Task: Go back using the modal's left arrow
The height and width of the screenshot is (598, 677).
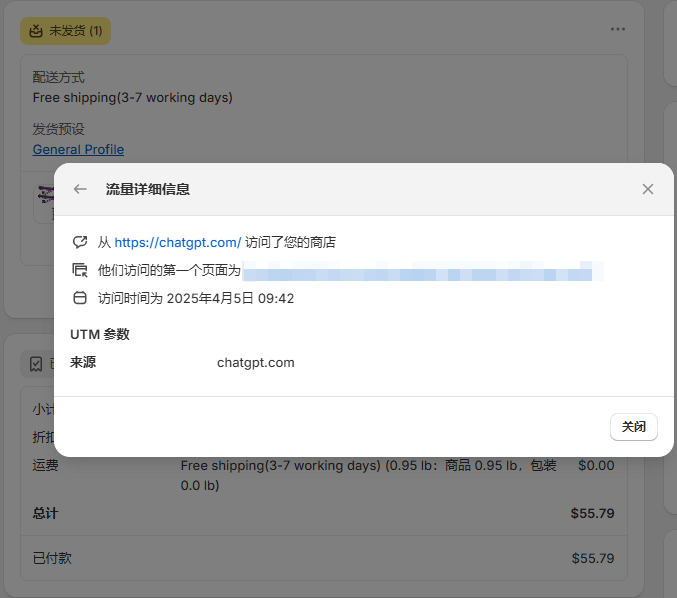Action: click(80, 189)
